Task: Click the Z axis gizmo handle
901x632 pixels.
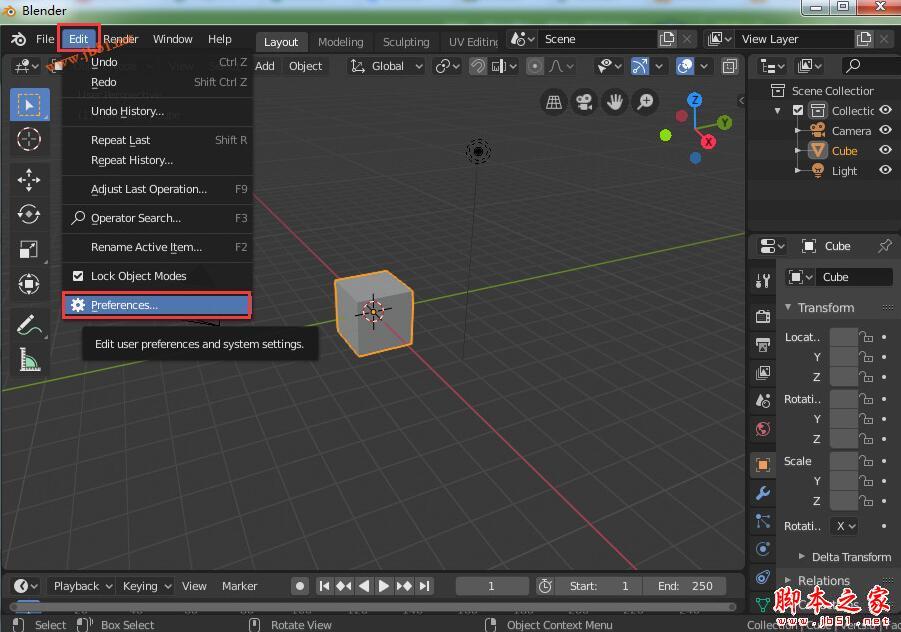Action: (695, 100)
